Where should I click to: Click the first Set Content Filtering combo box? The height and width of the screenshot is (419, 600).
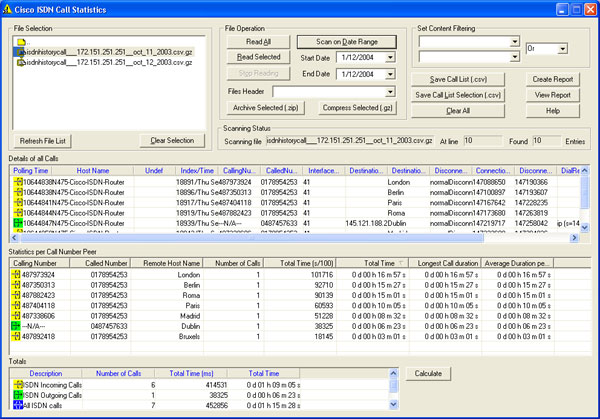pos(468,42)
